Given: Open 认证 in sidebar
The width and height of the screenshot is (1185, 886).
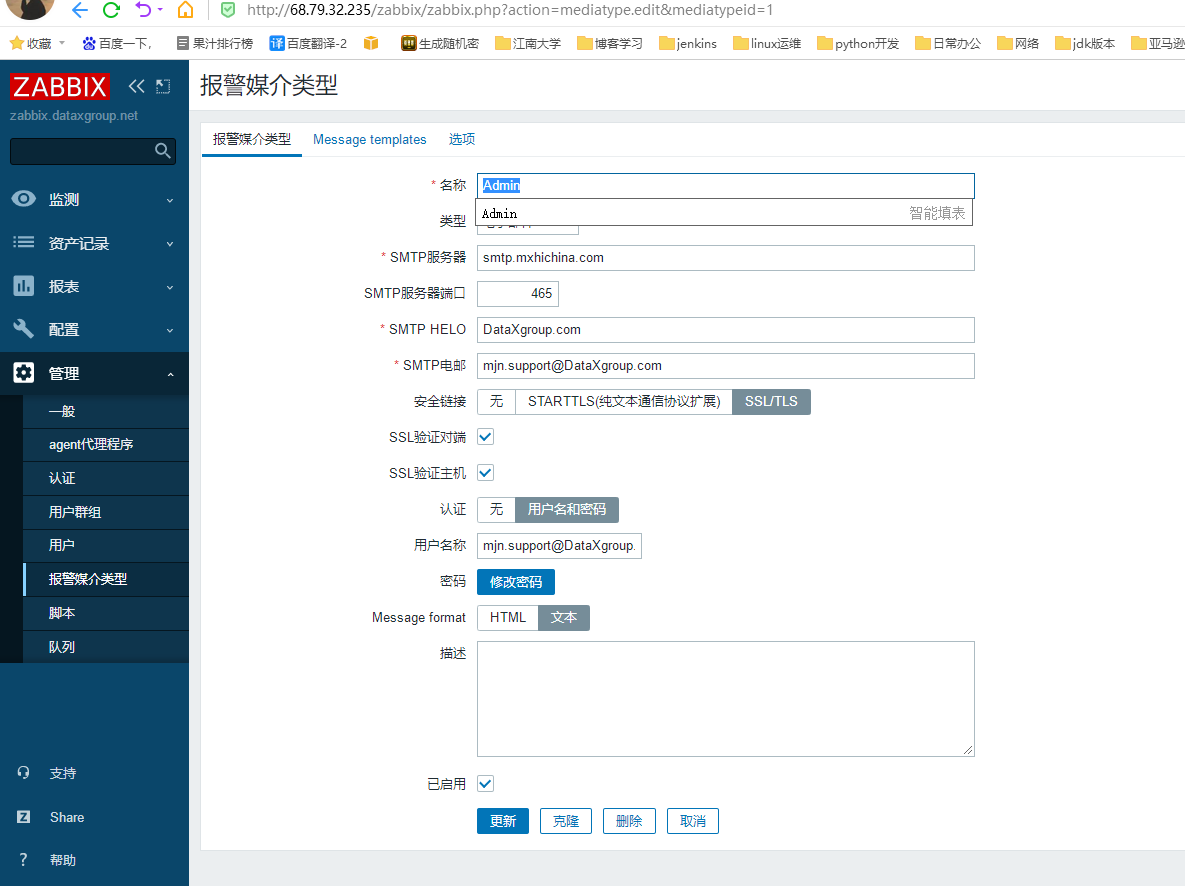Looking at the screenshot, I should pyautogui.click(x=106, y=478).
